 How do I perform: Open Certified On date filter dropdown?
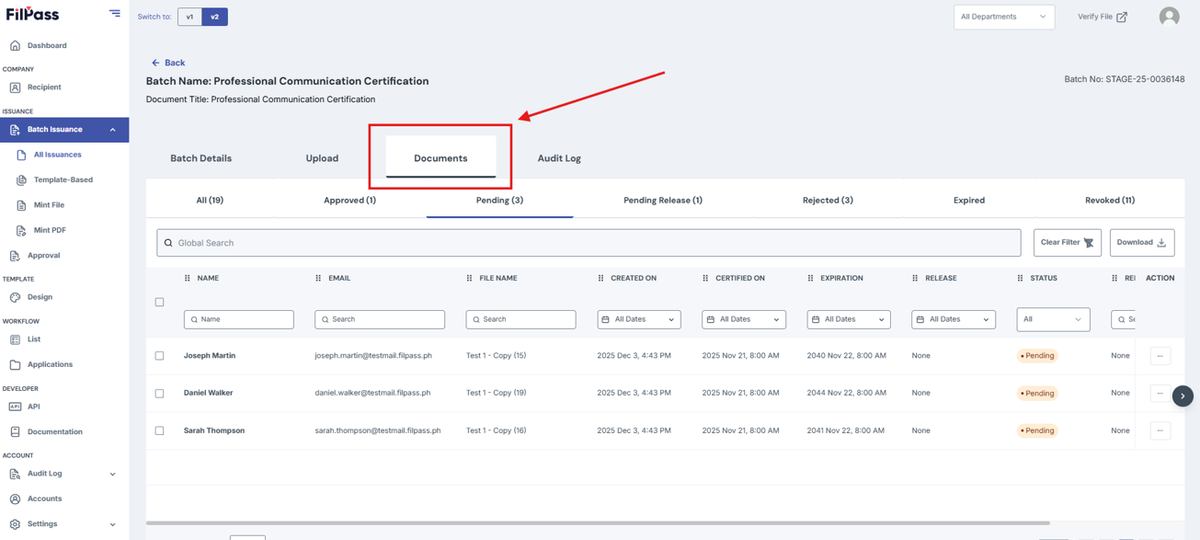tap(744, 319)
